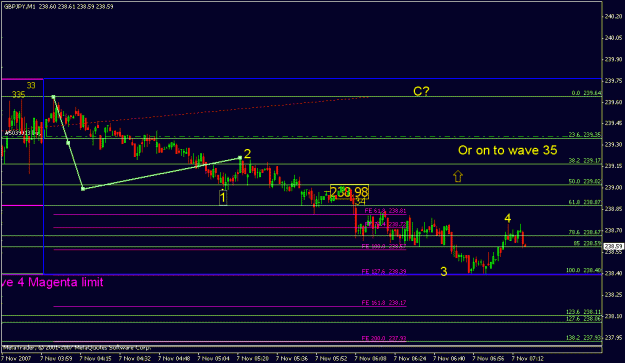The image size is (625, 363).
Task: Click the '138.2 237.93' Fibonacci level label
Action: [584, 337]
